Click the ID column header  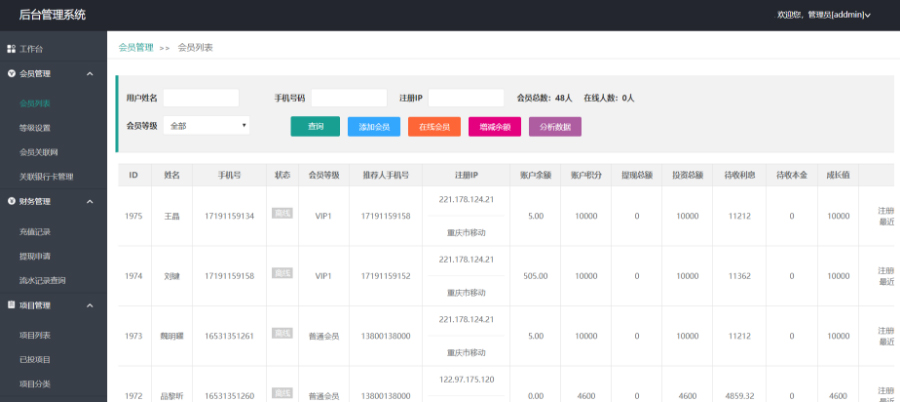point(133,175)
